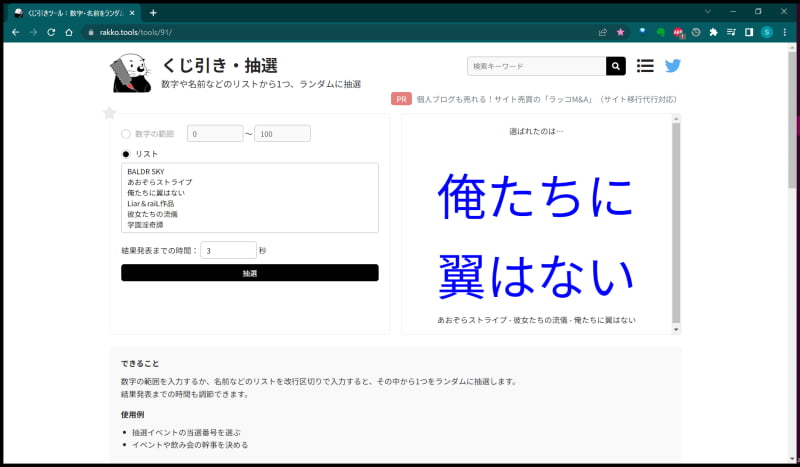
Task: Click the browser forward arrow
Action: point(33,32)
